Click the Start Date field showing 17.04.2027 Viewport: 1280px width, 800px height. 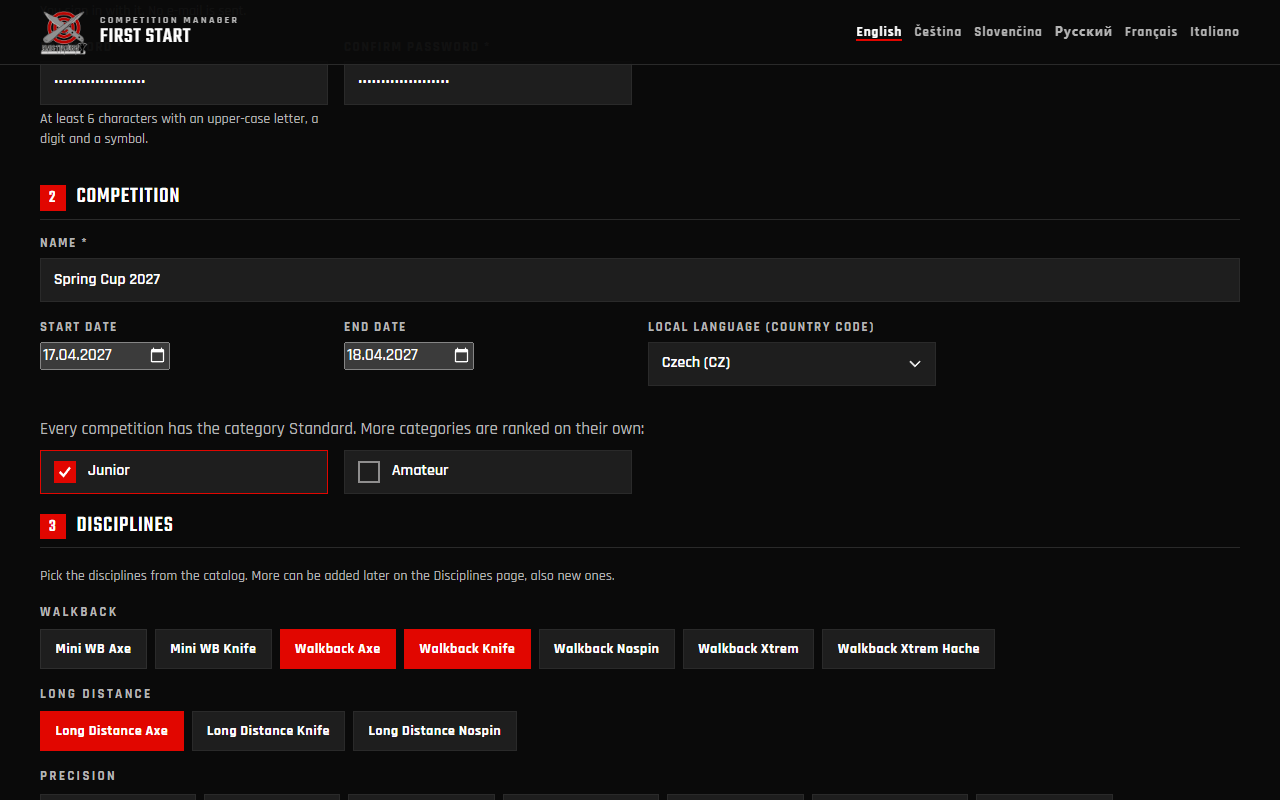tap(105, 356)
